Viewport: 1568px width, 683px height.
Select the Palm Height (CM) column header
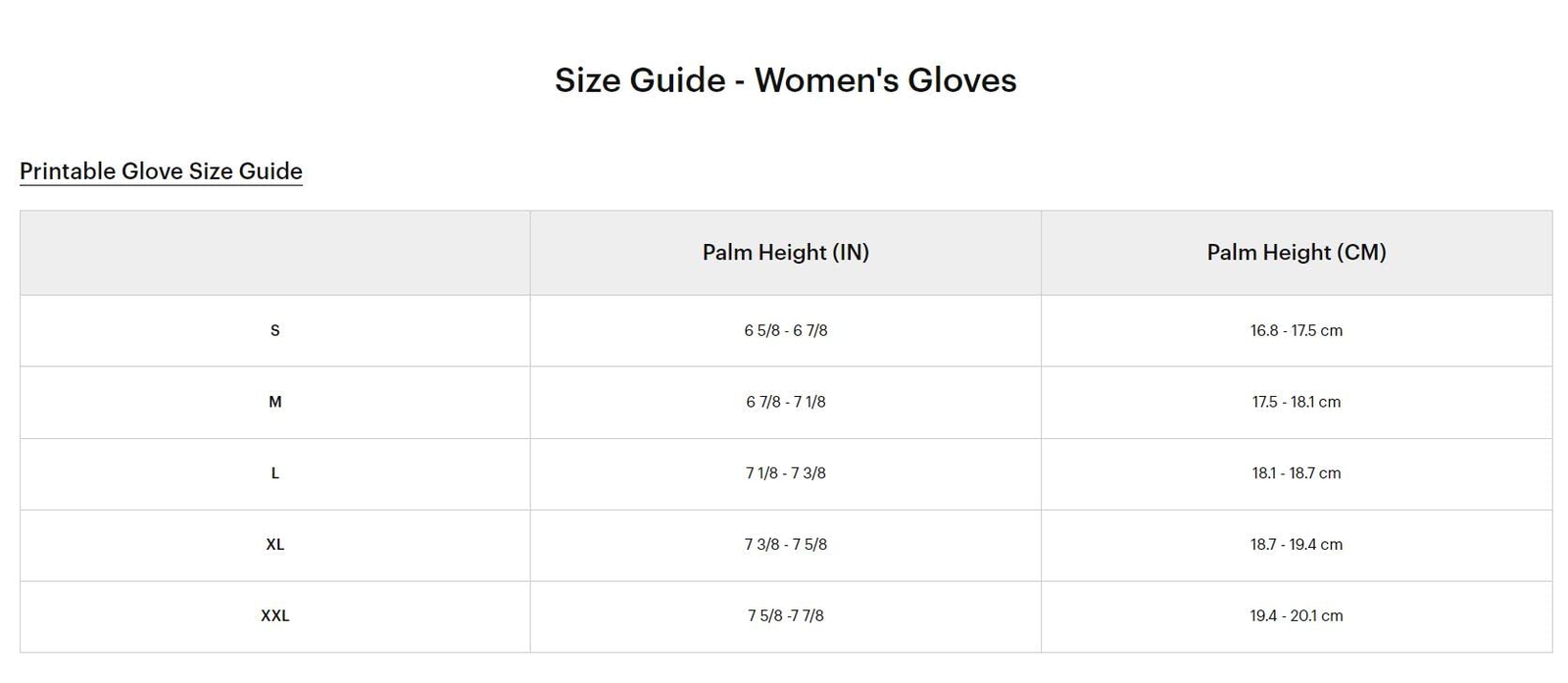[1296, 253]
